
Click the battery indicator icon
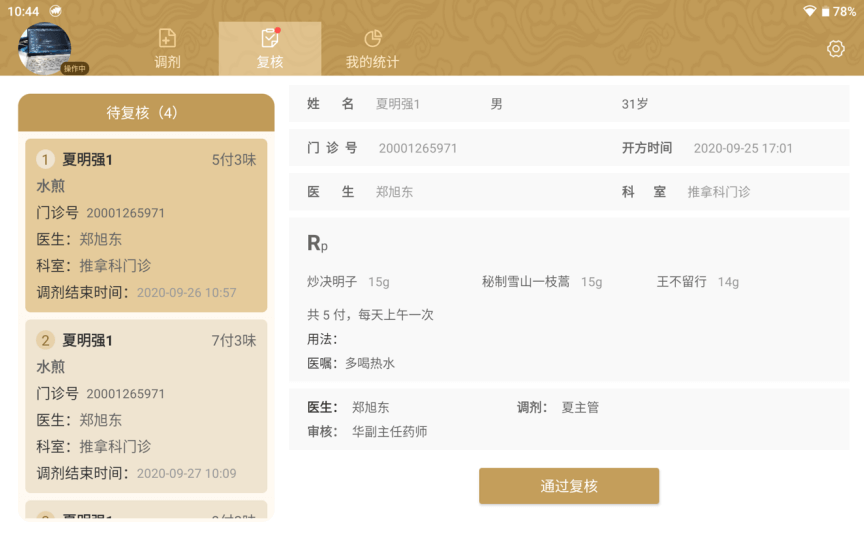pyautogui.click(x=826, y=11)
